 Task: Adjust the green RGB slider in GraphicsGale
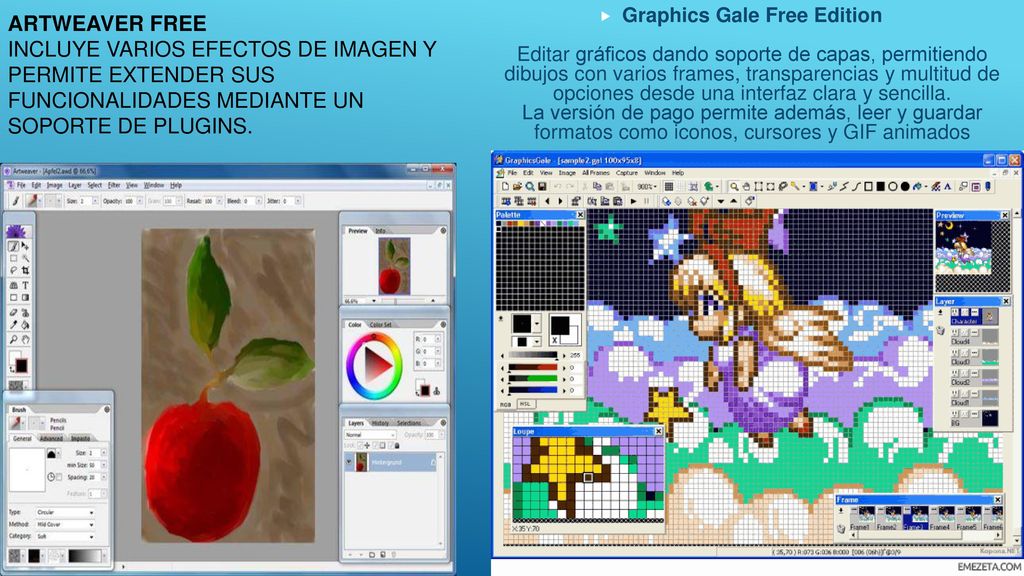533,378
